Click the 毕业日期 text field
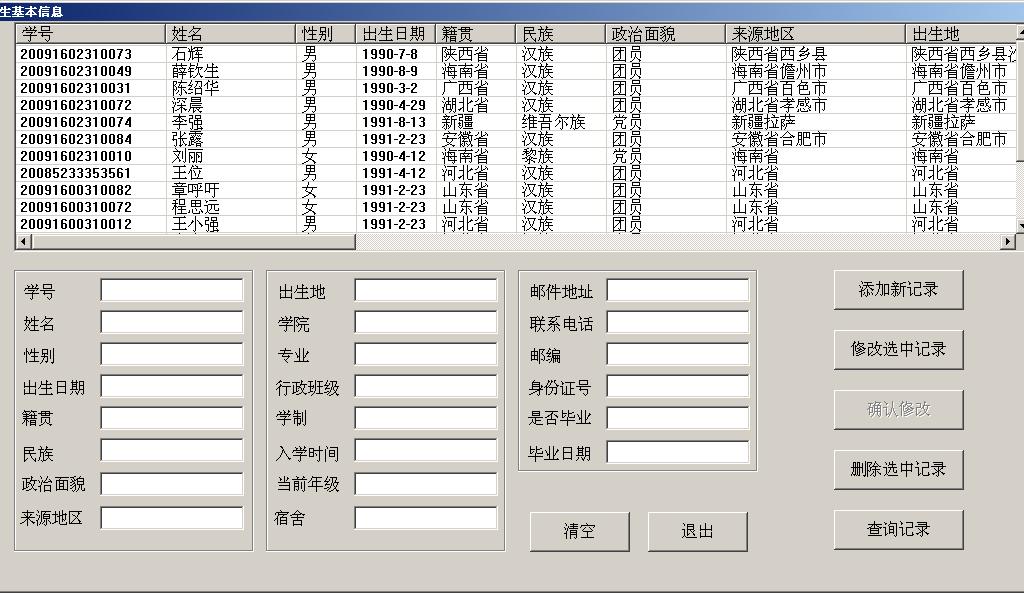This screenshot has height=593, width=1024. (x=678, y=452)
